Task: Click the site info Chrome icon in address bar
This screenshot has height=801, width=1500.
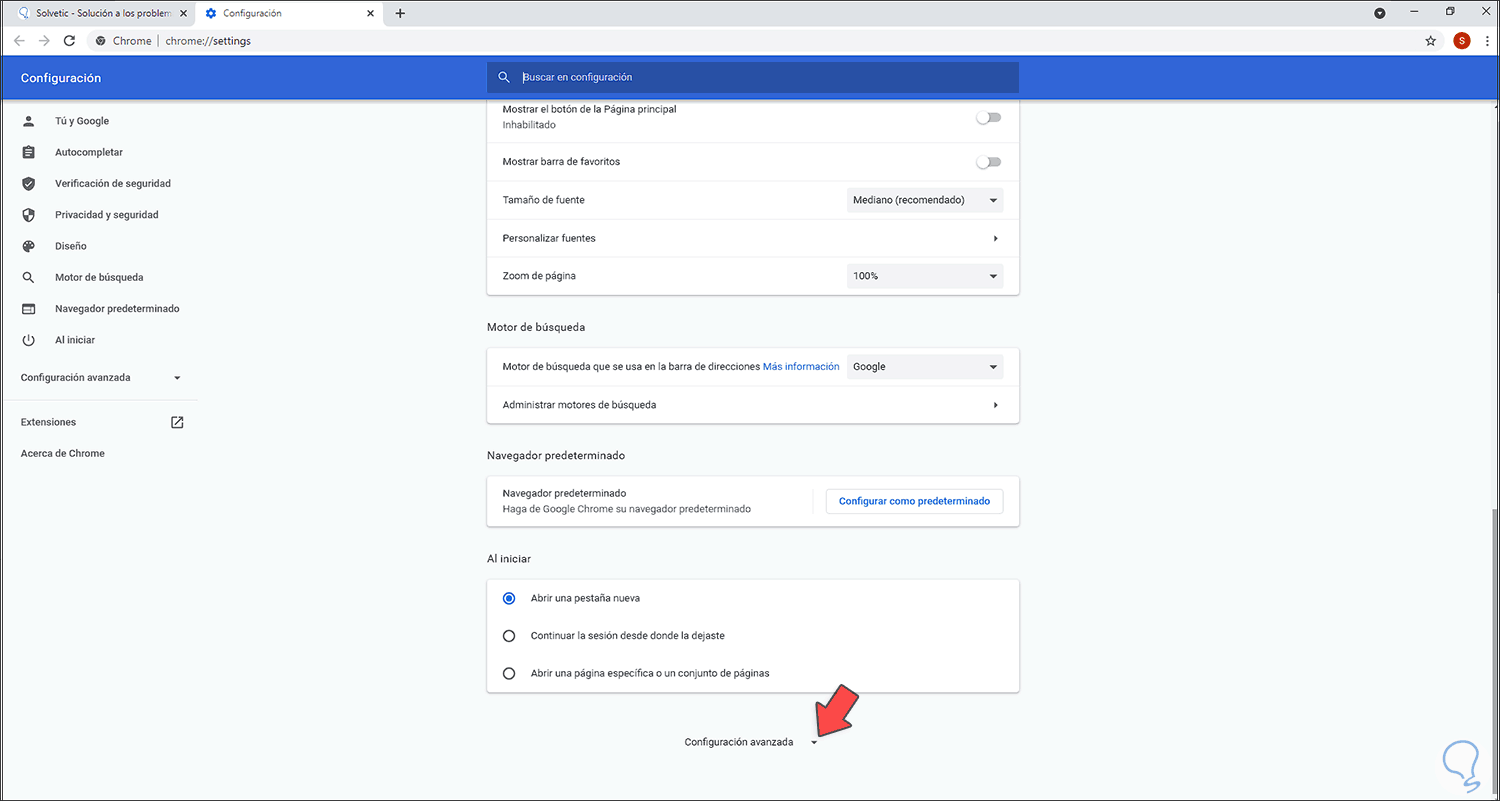Action: pyautogui.click(x=101, y=41)
